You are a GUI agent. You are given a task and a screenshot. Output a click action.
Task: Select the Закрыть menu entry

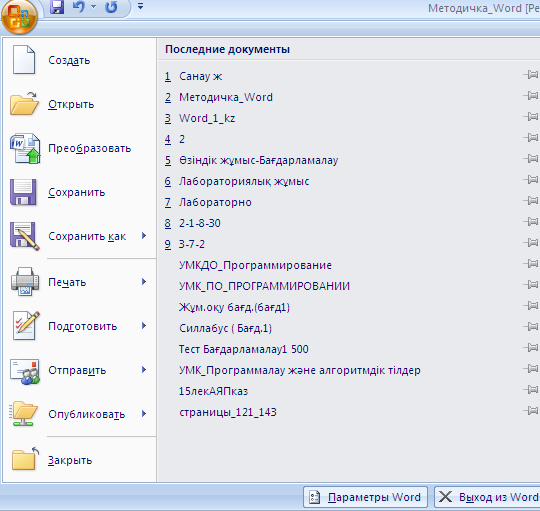coord(80,460)
